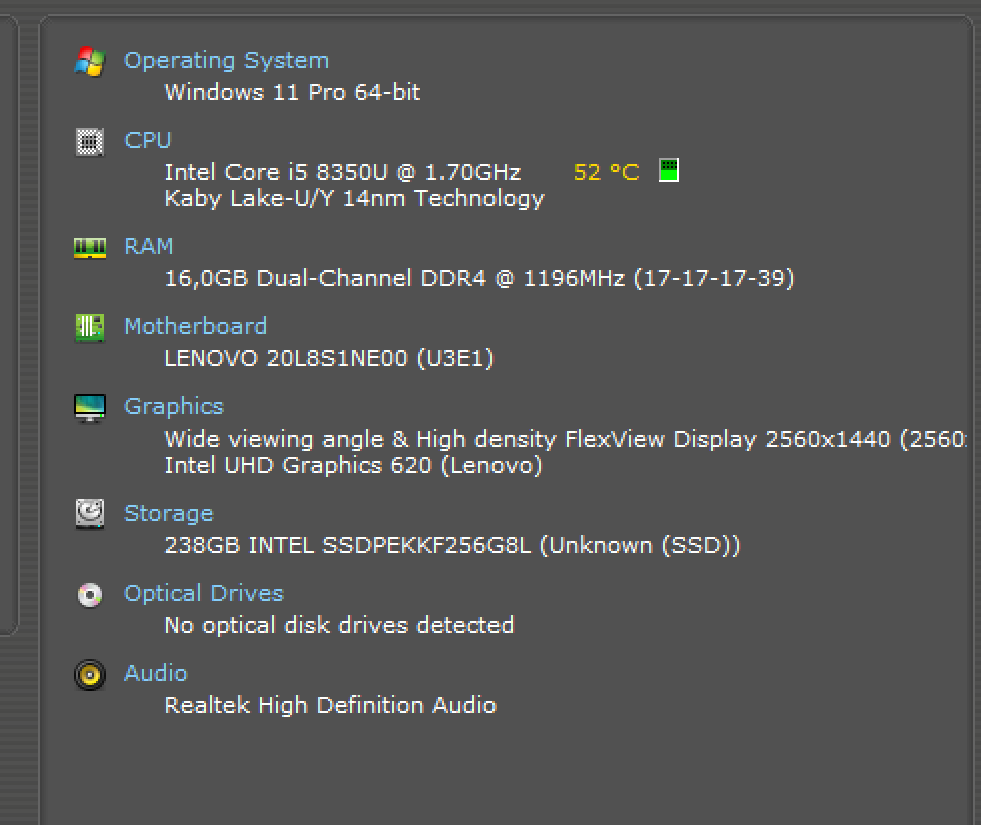Open the Storage section header
Viewport: 982px width, 826px height.
[x=168, y=513]
